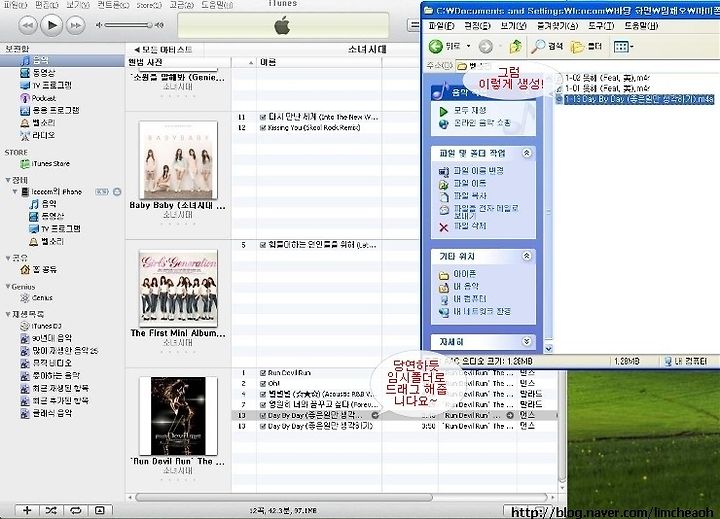
Task: Collapse the 장비 section in the sidebar
Action: click(8, 180)
